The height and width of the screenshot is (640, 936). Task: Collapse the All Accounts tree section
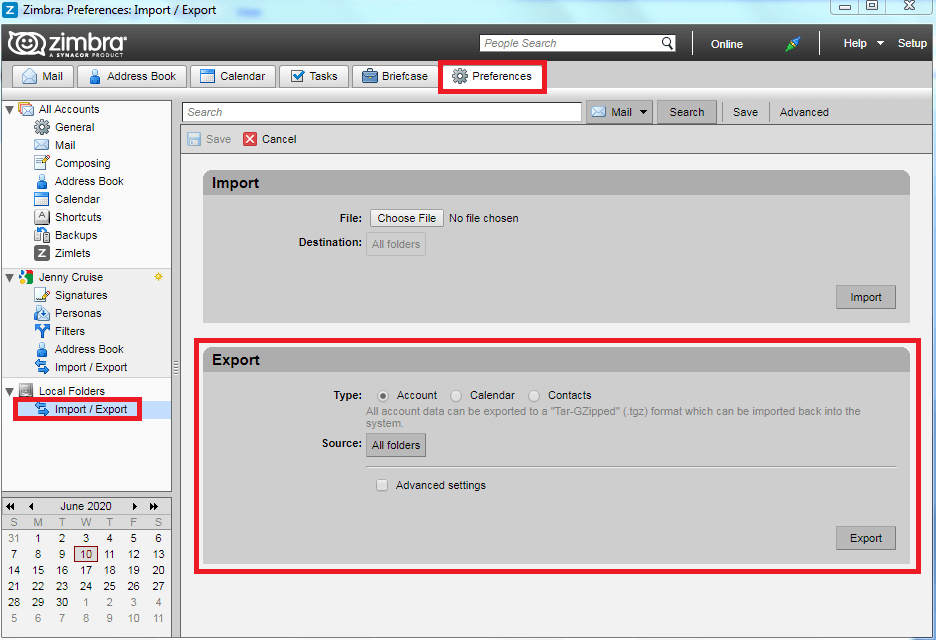point(10,109)
